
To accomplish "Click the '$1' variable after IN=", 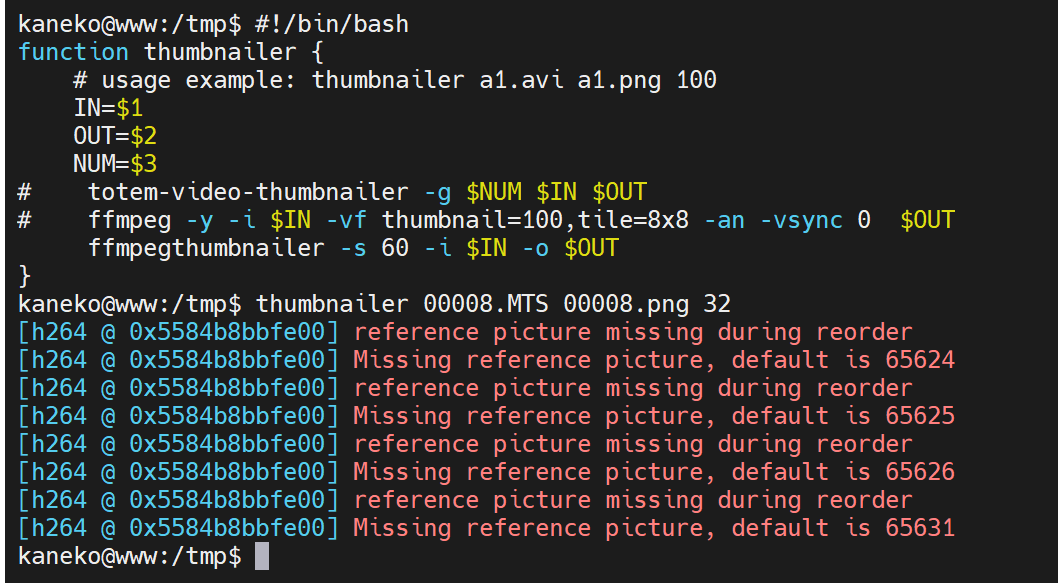I will (x=129, y=108).
